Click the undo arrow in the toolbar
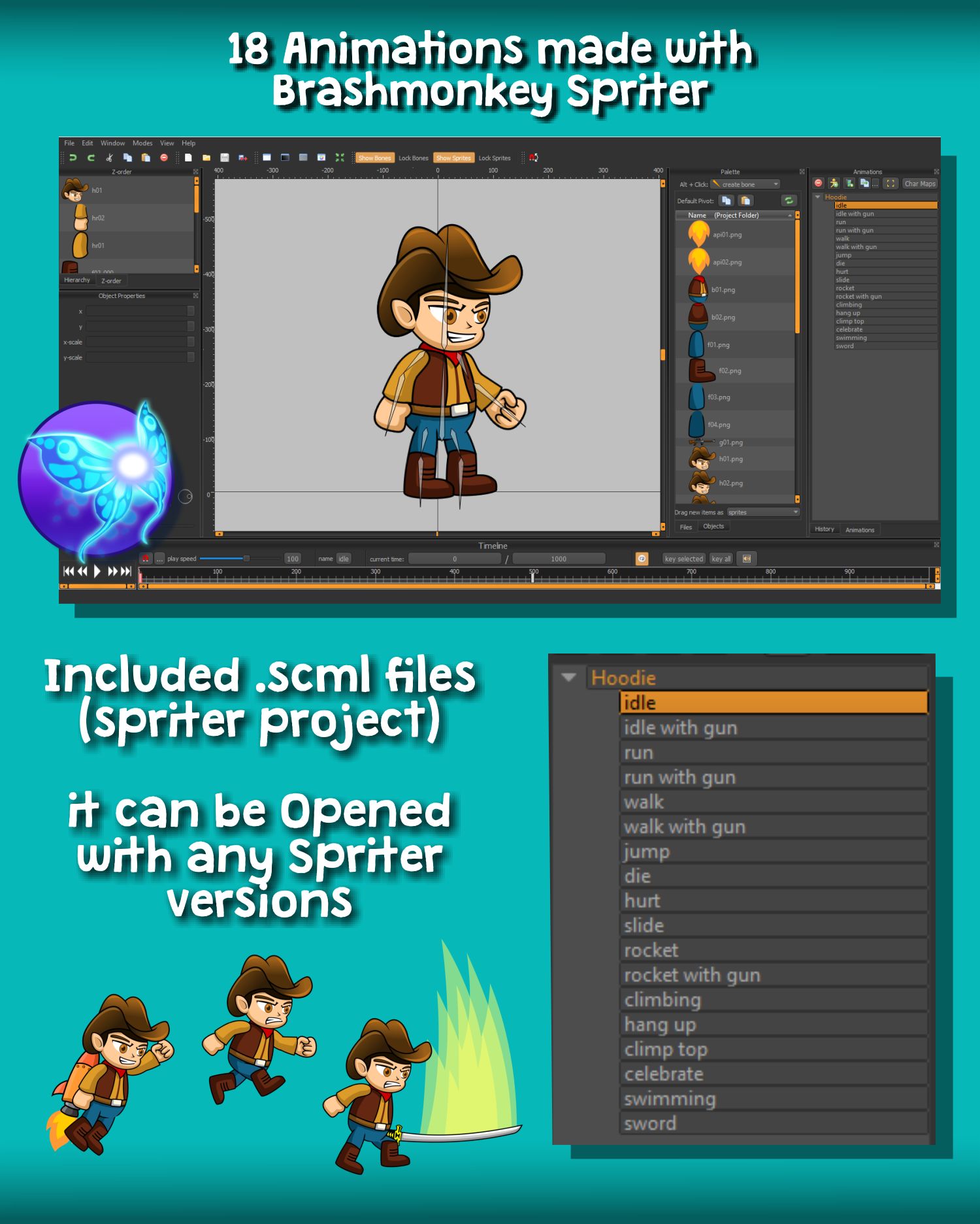This screenshot has height=1224, width=980. (73, 157)
